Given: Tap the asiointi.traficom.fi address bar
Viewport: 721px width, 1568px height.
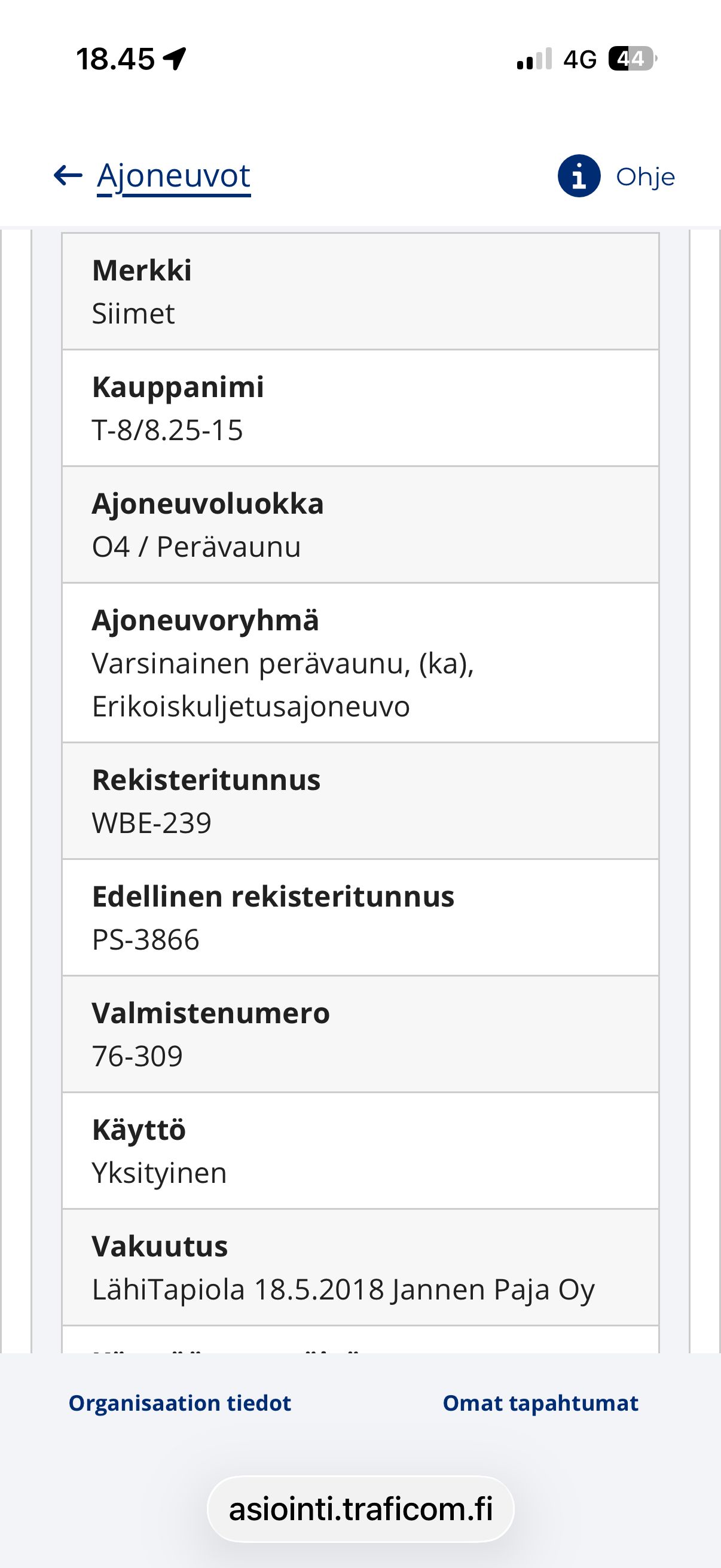Looking at the screenshot, I should click(x=361, y=1509).
